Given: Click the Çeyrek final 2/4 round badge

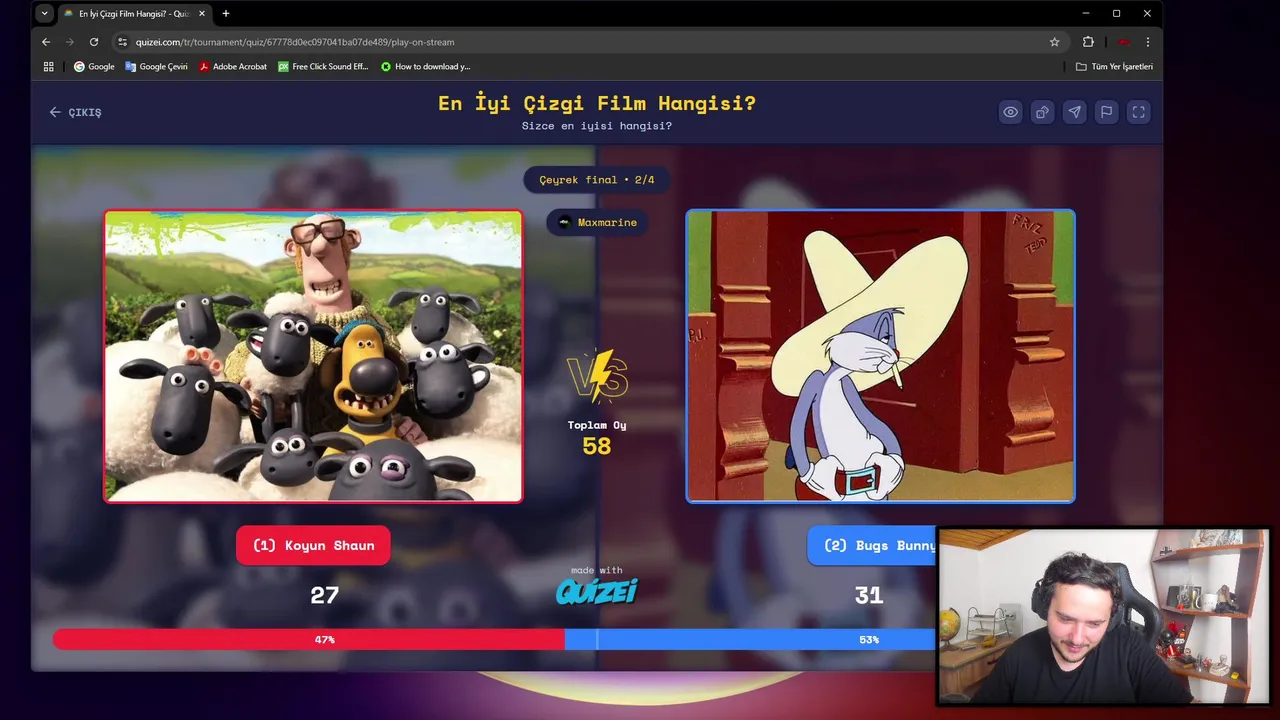Looking at the screenshot, I should point(597,180).
